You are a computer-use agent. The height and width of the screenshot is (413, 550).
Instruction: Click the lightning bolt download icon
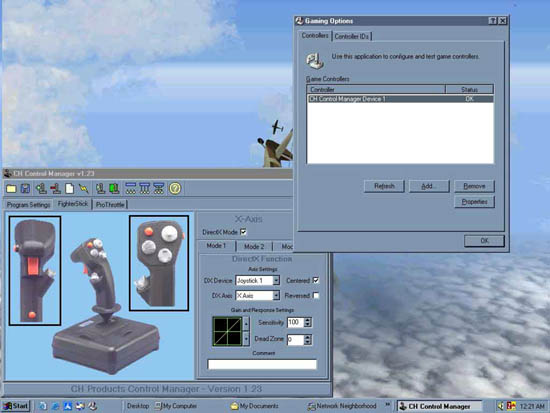click(x=83, y=189)
